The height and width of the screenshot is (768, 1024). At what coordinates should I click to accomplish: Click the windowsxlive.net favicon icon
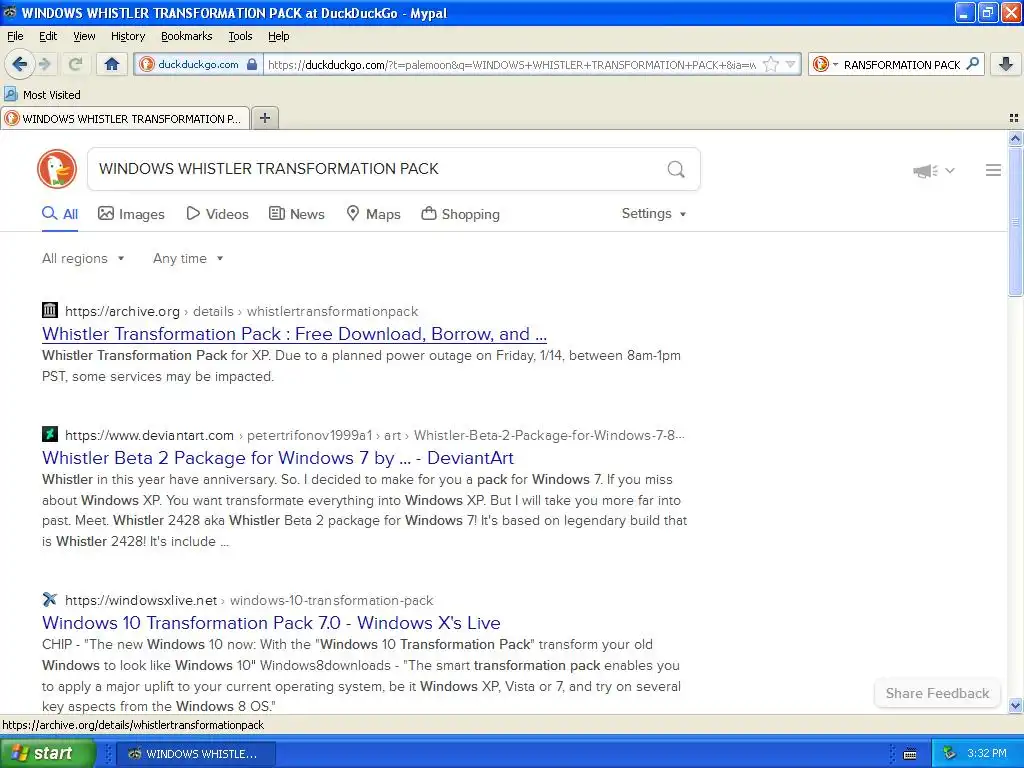50,600
